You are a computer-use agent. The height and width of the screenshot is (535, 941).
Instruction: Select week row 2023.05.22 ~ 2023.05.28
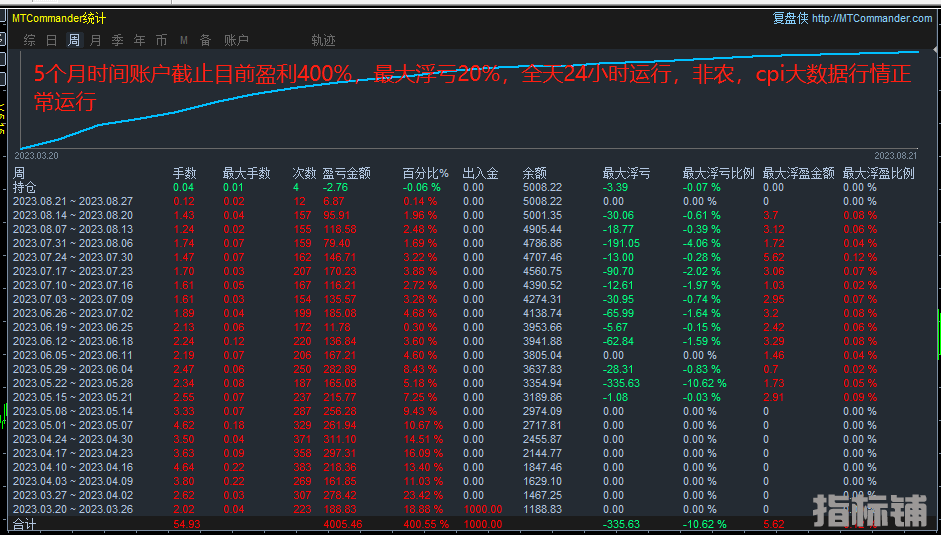(x=72, y=383)
